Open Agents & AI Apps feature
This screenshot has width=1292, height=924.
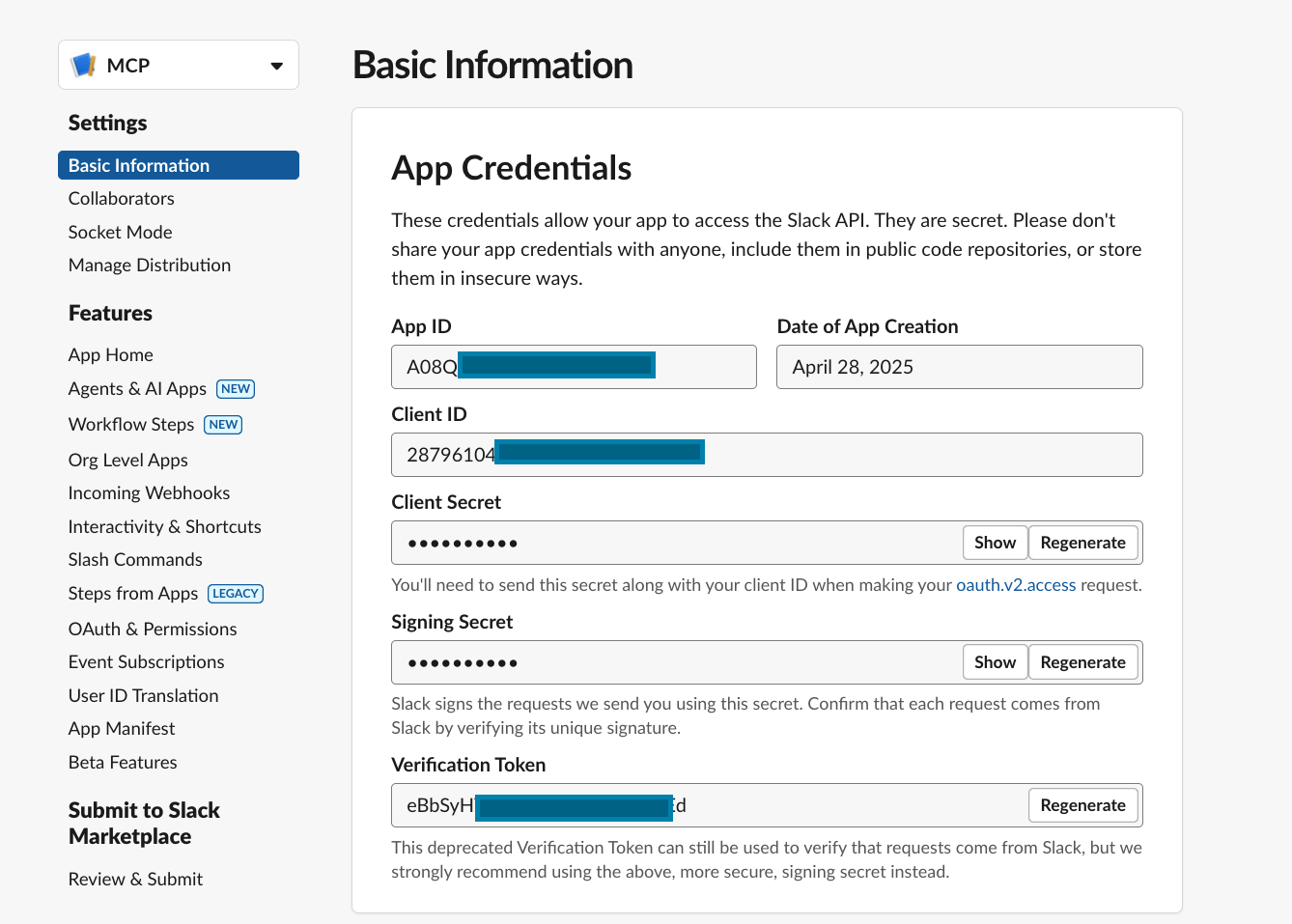tap(137, 388)
